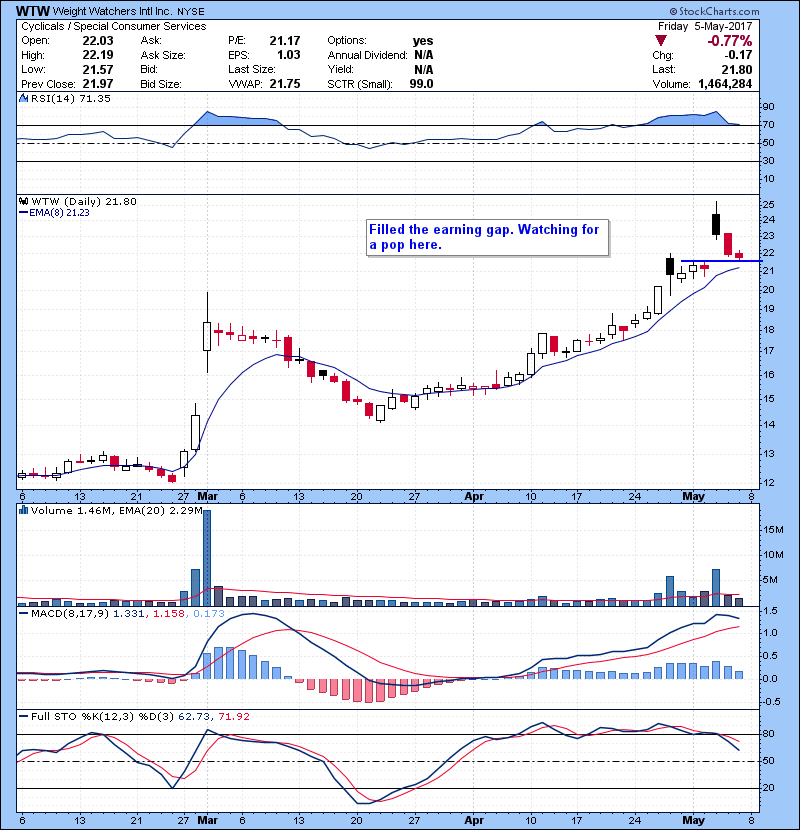Click the Annual Dividend N/A value
Viewport: 800px width, 830px height.
pyautogui.click(x=424, y=55)
